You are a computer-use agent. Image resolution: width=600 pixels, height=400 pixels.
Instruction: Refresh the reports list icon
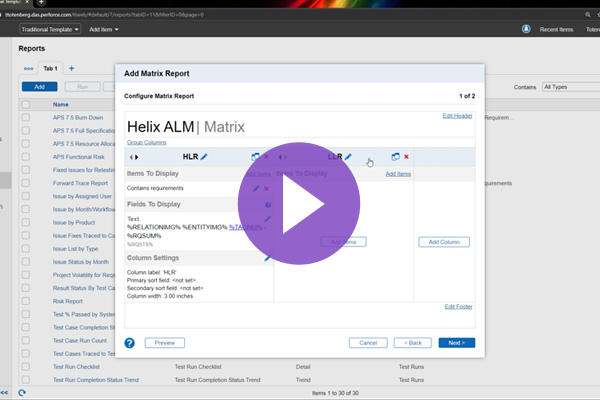[x=22, y=392]
